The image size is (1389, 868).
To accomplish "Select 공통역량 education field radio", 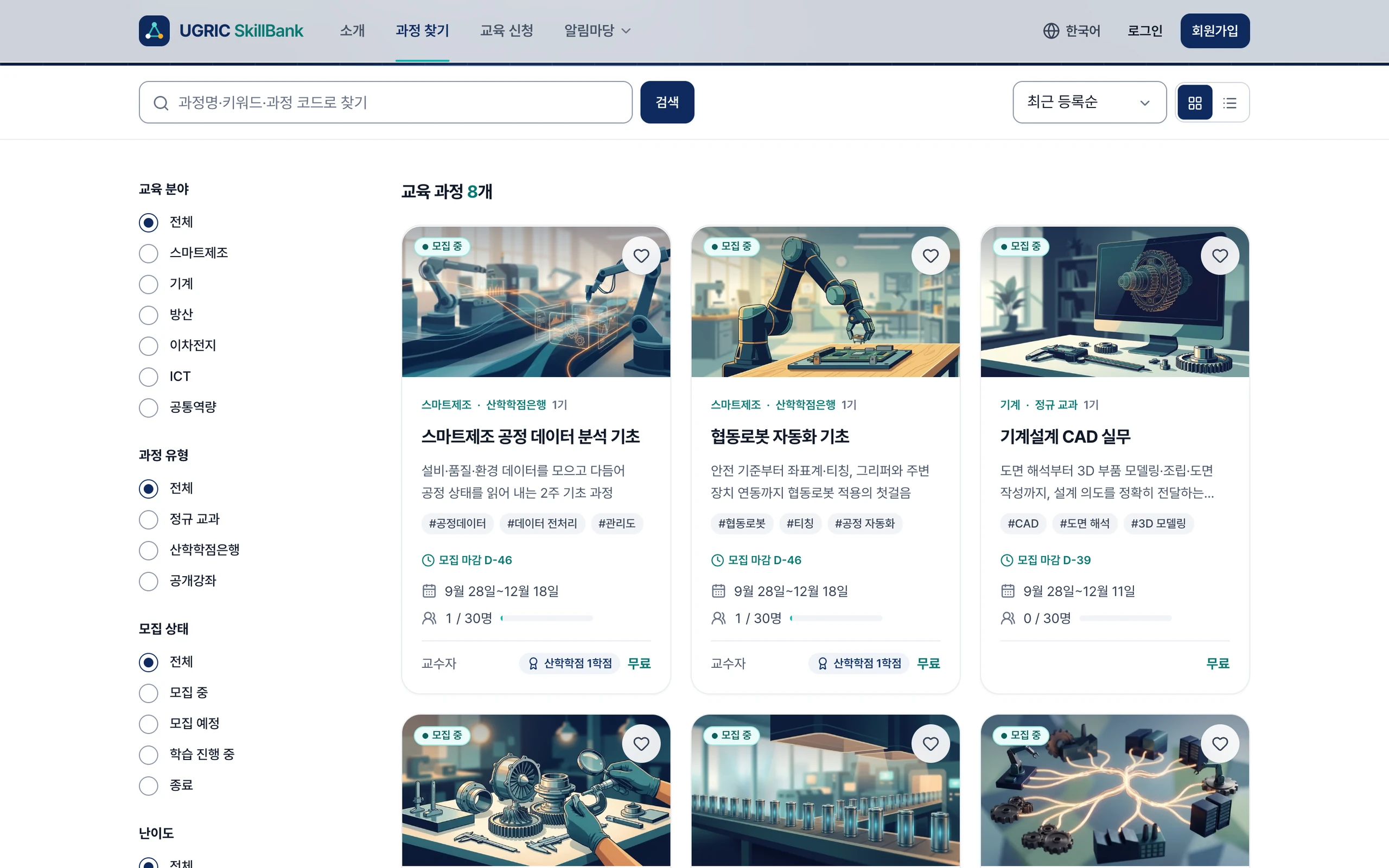I will (x=149, y=407).
